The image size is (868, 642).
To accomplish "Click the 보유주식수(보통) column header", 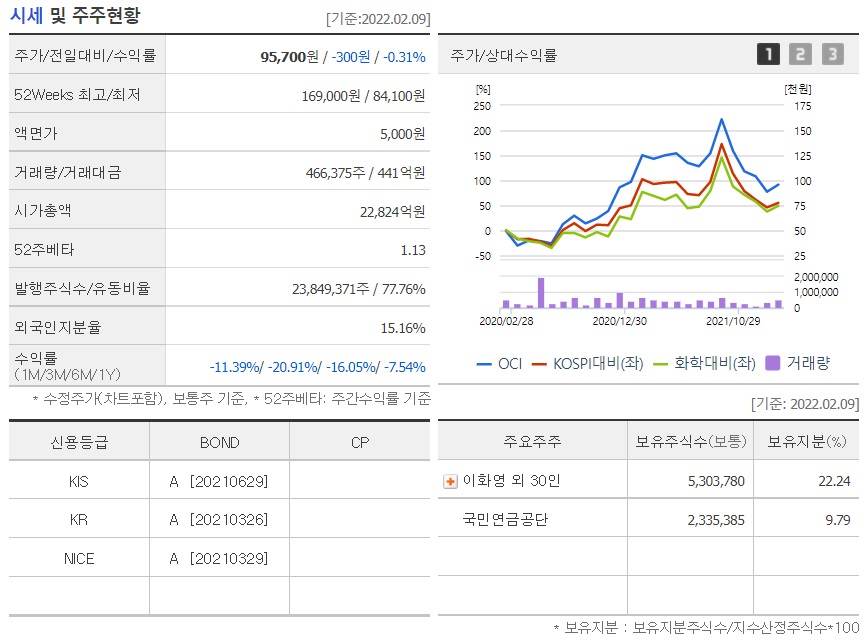I will point(691,442).
